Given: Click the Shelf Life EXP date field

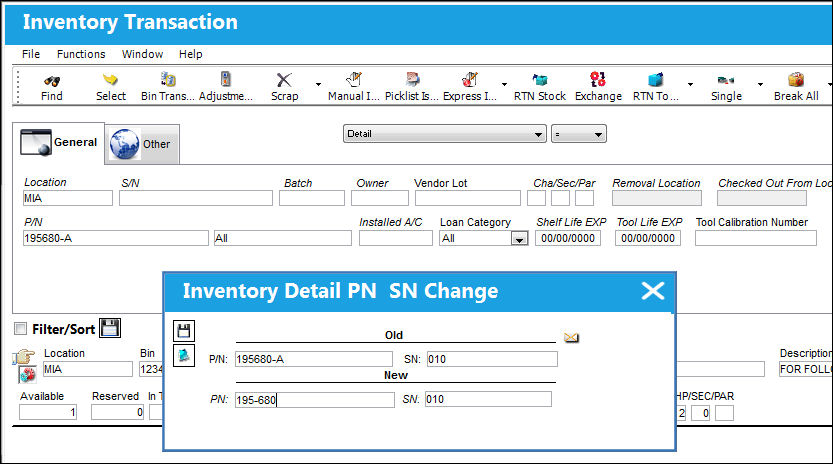Looking at the screenshot, I should tap(568, 238).
